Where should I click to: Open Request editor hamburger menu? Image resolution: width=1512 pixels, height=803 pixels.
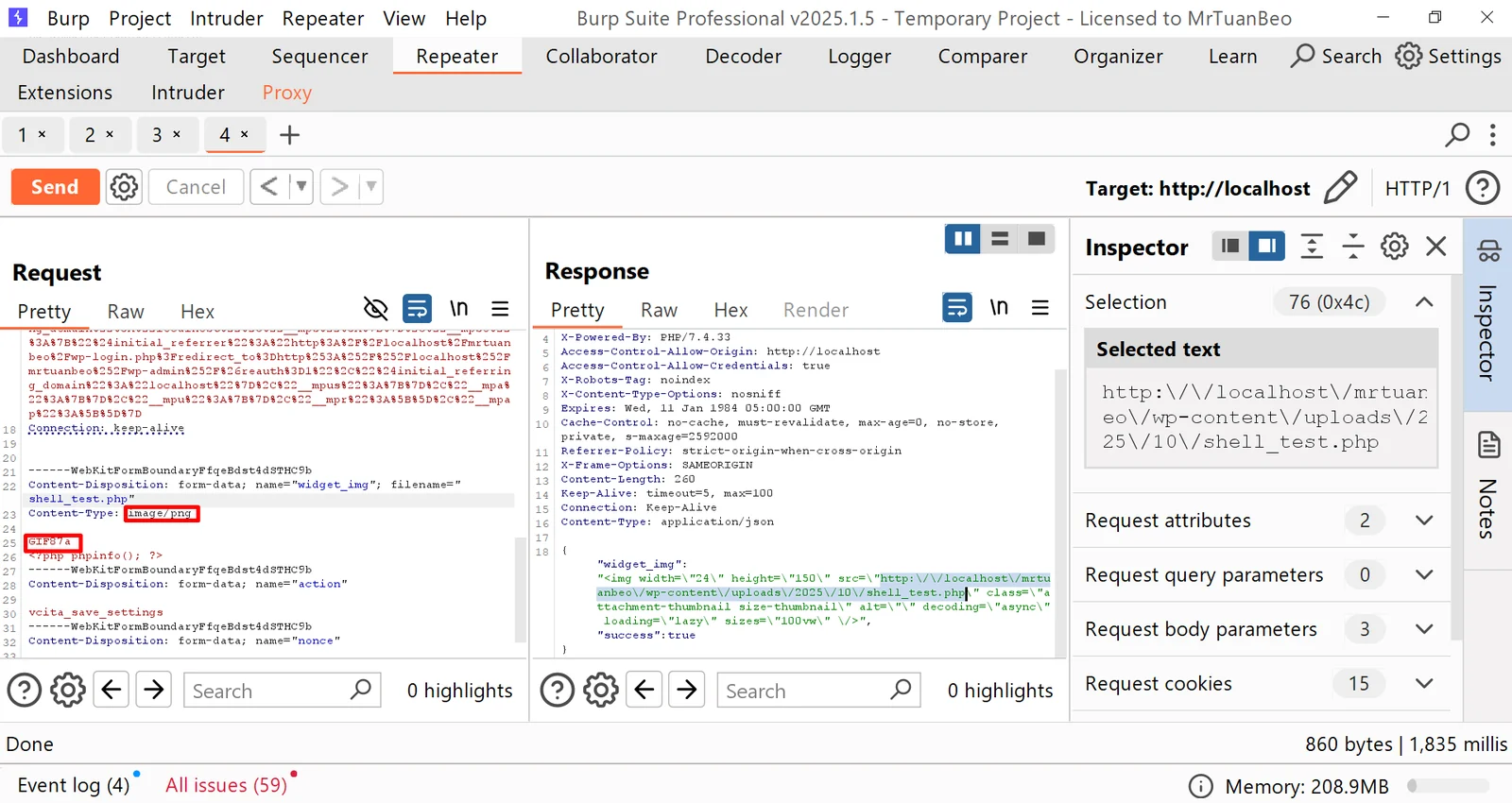pos(500,308)
